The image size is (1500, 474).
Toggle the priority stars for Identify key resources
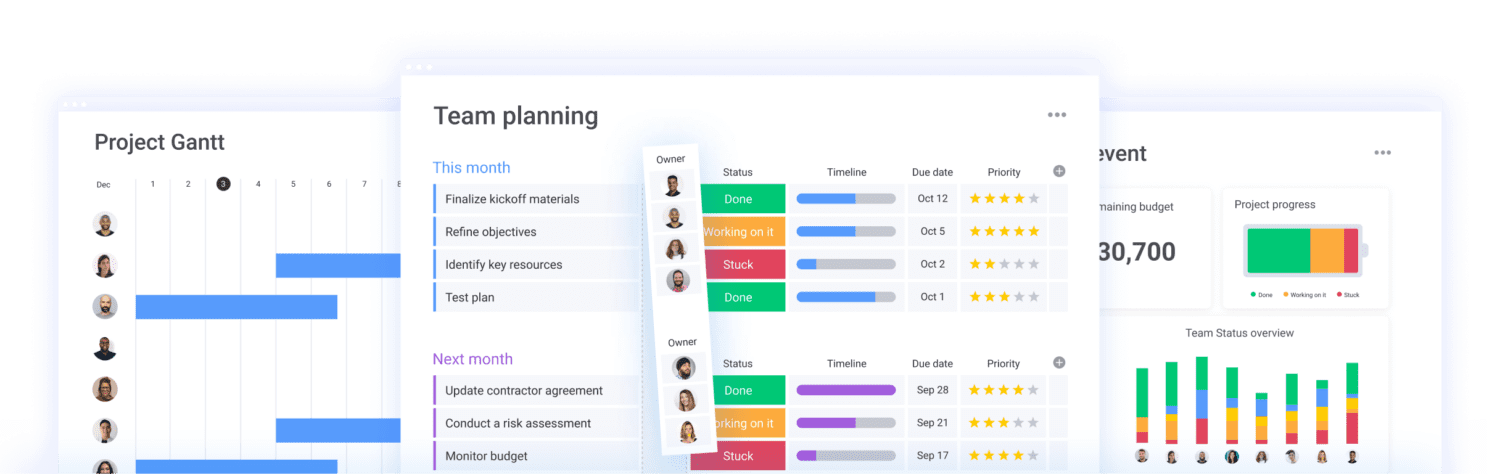pyautogui.click(x=1003, y=264)
